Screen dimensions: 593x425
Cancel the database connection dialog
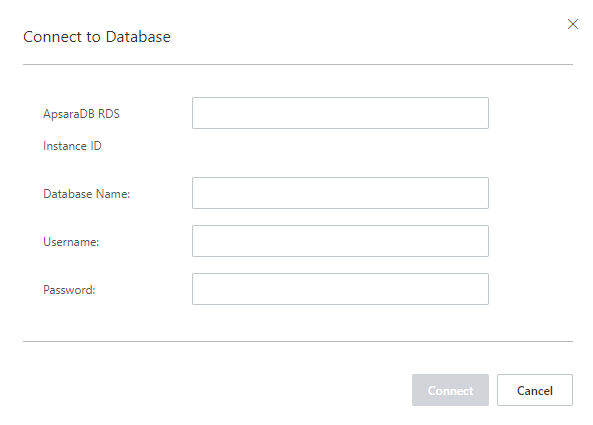tap(534, 390)
